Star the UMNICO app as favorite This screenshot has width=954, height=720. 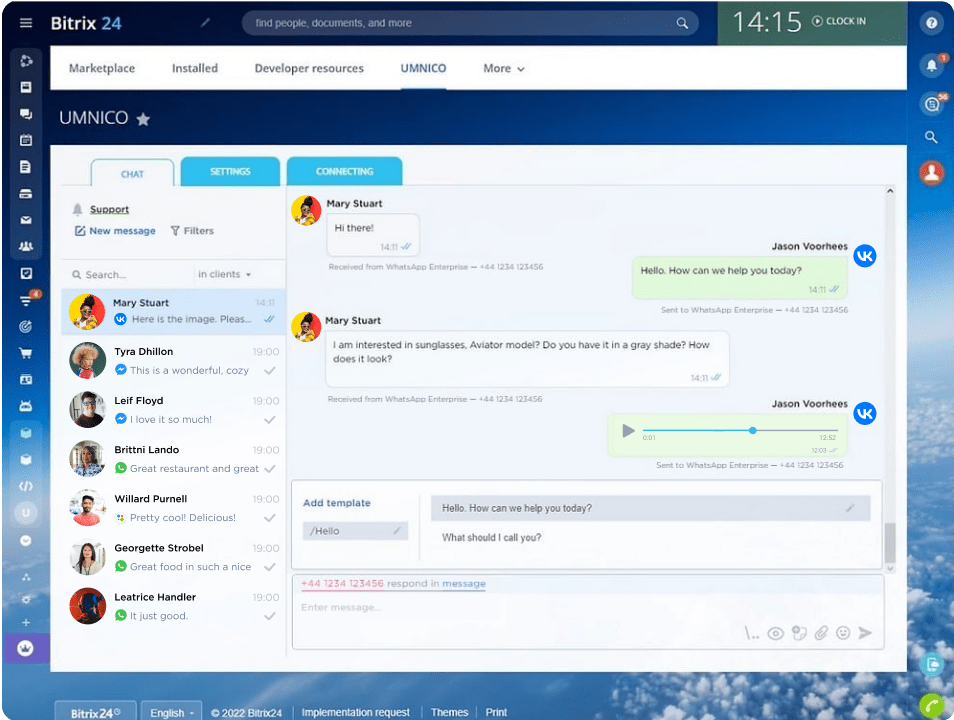coord(142,118)
